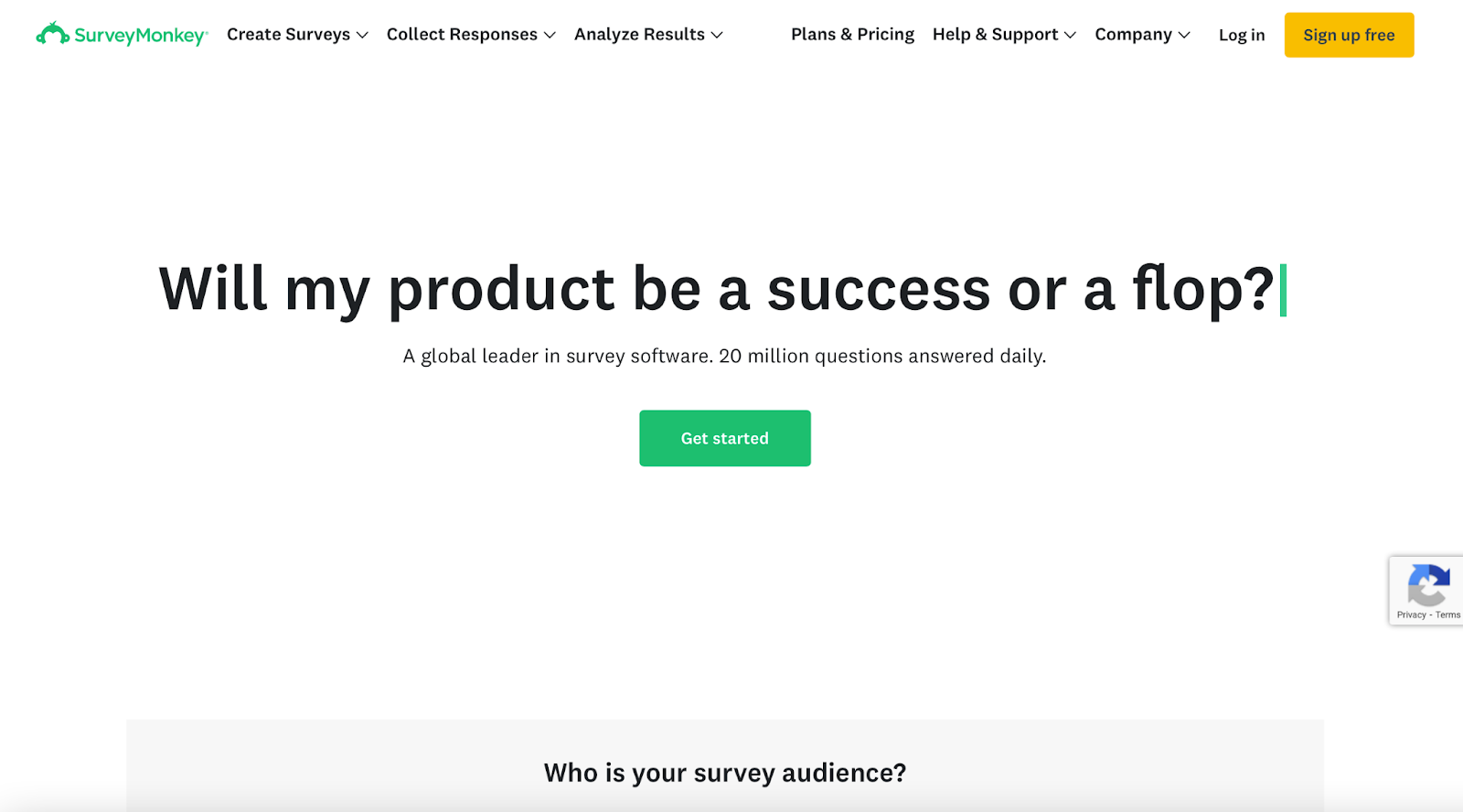
Task: Open the Help & Support menu label
Action: point(995,35)
